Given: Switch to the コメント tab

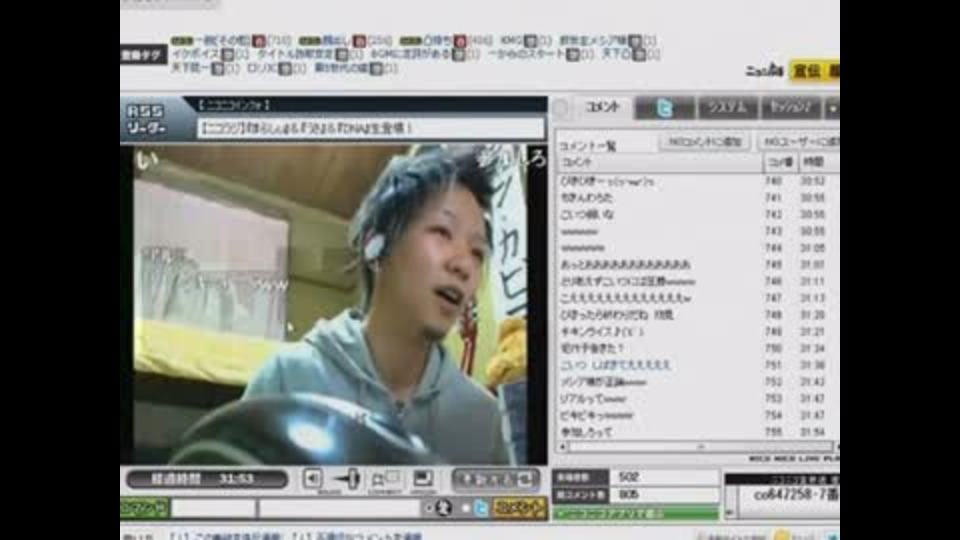Looking at the screenshot, I should [602, 107].
